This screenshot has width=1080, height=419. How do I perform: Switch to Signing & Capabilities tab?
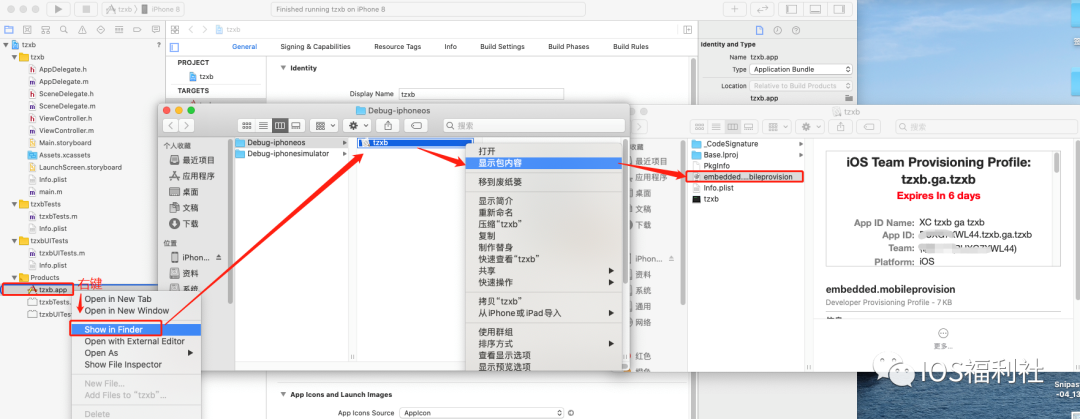coord(315,47)
